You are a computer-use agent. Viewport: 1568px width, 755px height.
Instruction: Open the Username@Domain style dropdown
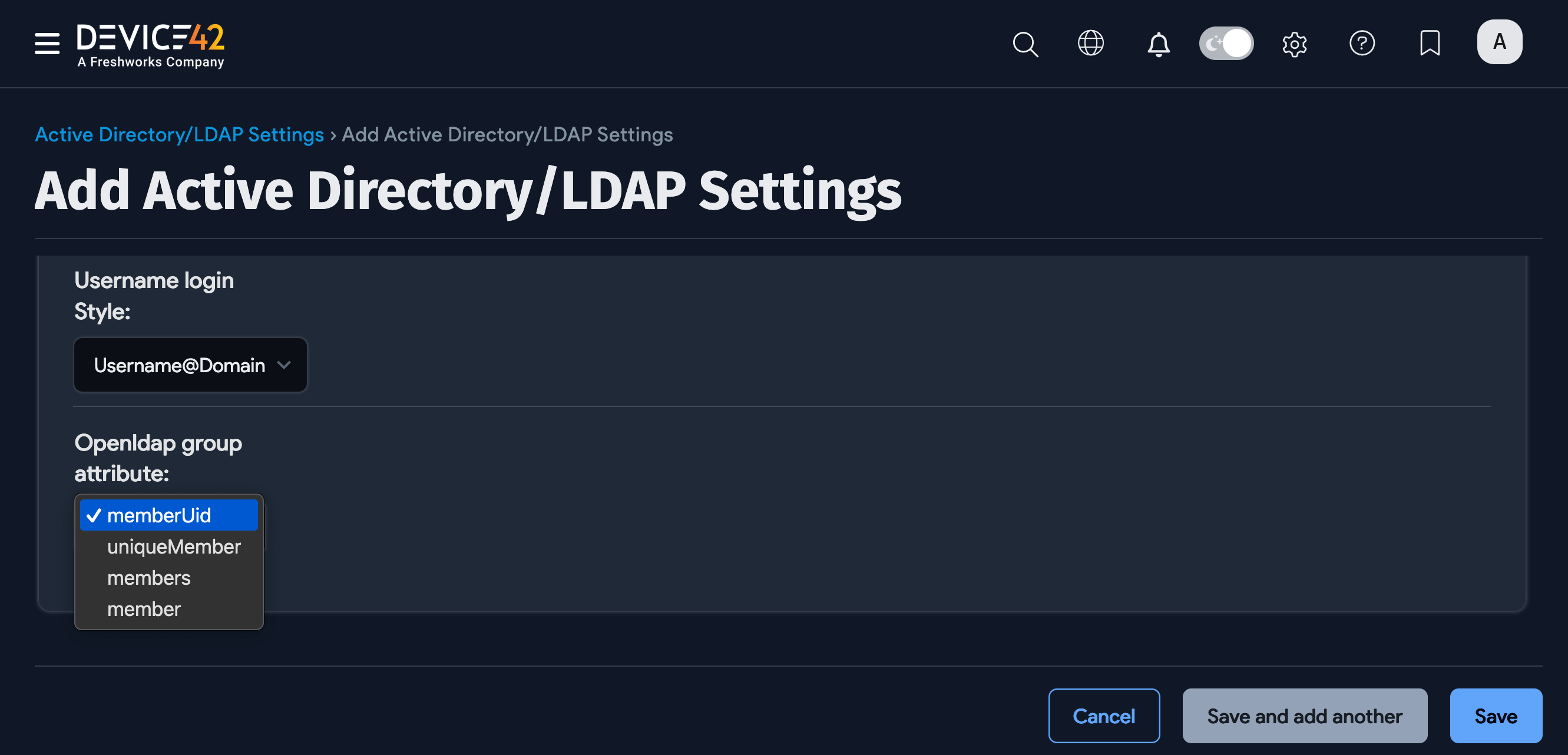(x=190, y=365)
